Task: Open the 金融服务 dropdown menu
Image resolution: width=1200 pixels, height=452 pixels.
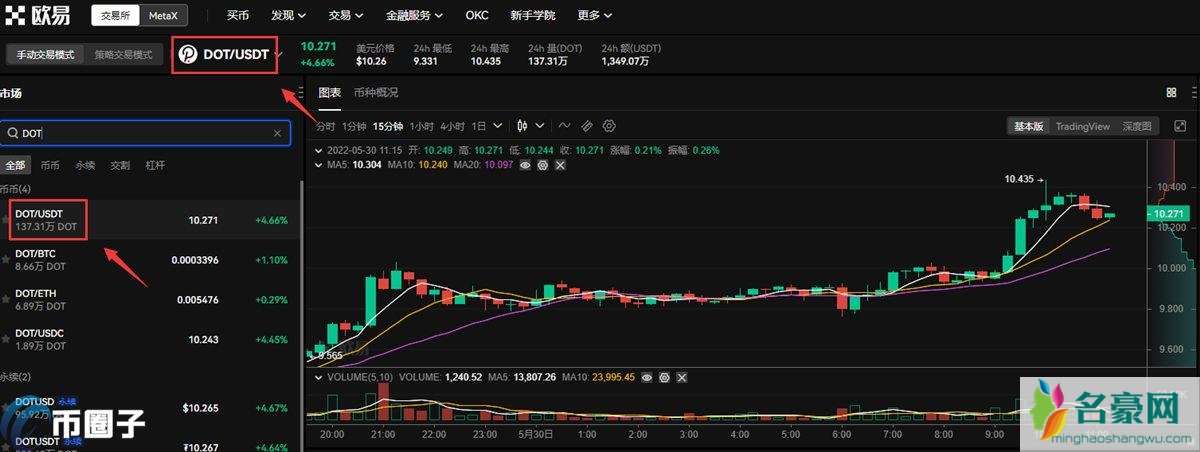Action: 415,16
